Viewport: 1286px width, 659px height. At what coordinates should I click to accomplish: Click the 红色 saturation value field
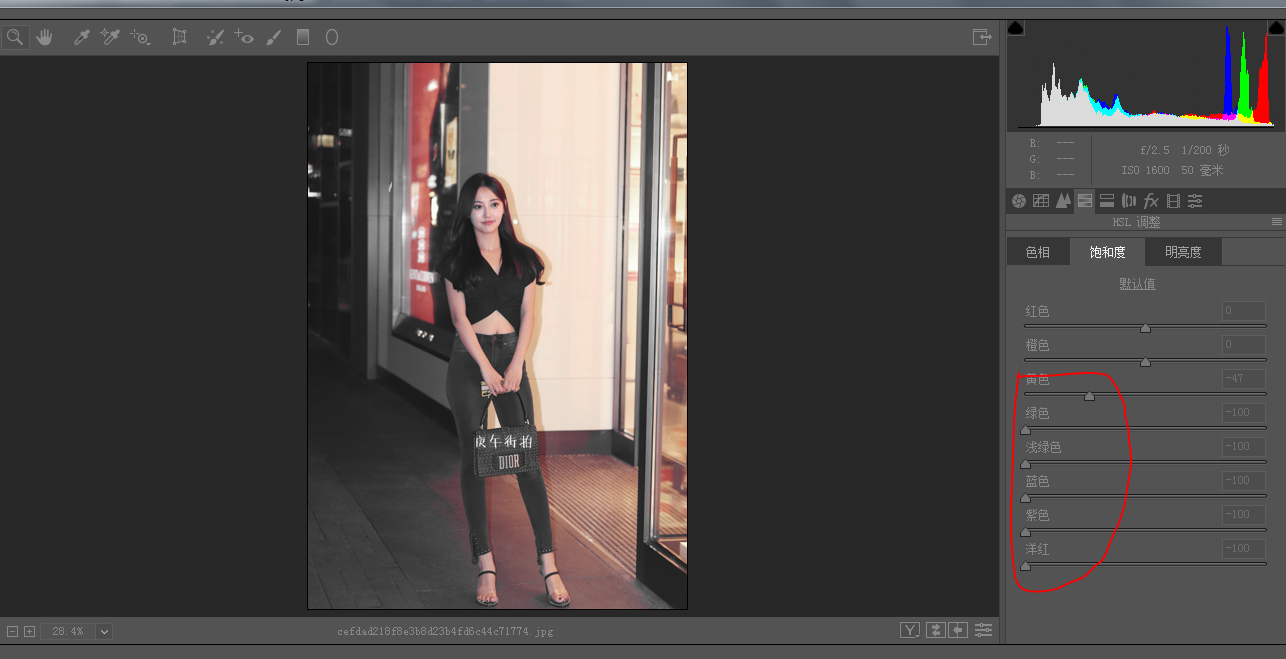click(1243, 311)
